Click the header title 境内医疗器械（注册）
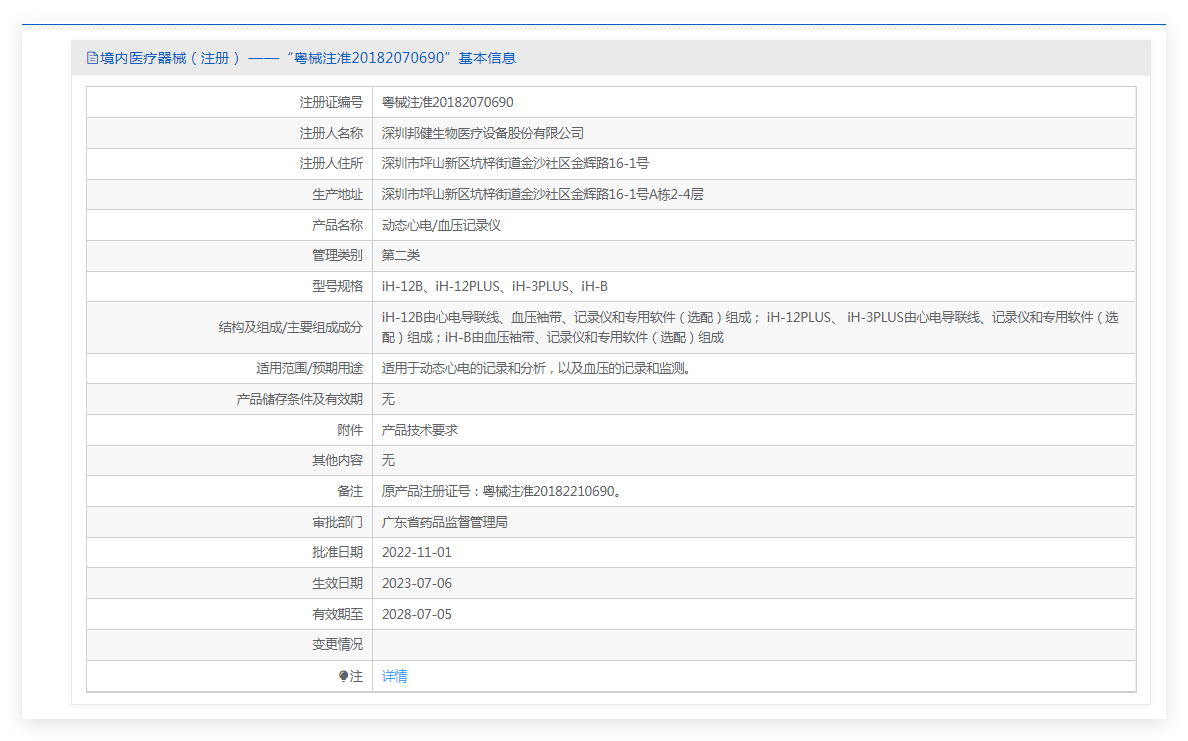Viewport: 1188px width, 741px height. (x=170, y=58)
